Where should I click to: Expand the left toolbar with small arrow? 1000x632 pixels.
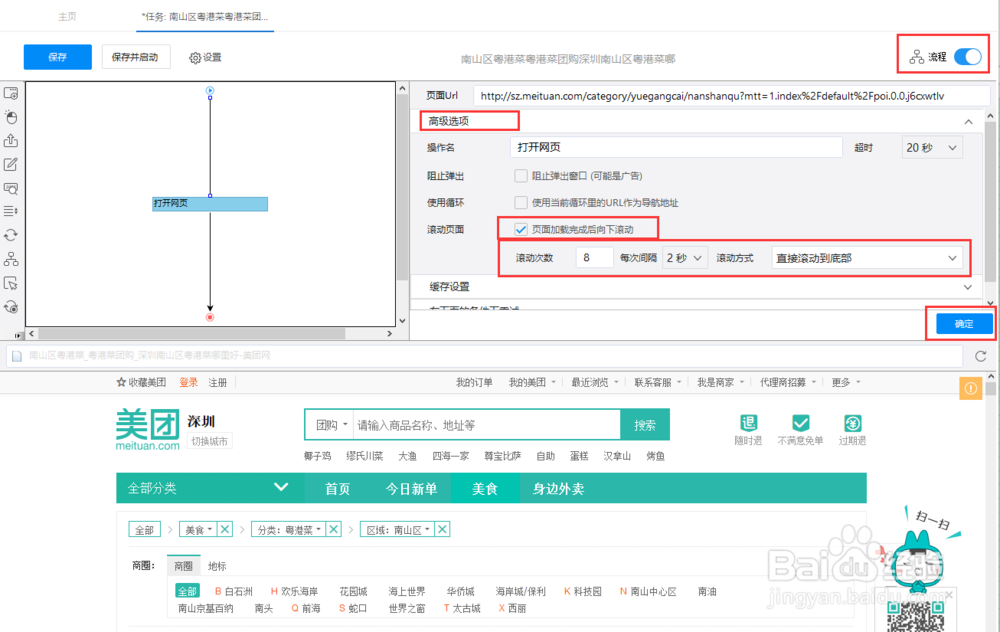coord(17,335)
